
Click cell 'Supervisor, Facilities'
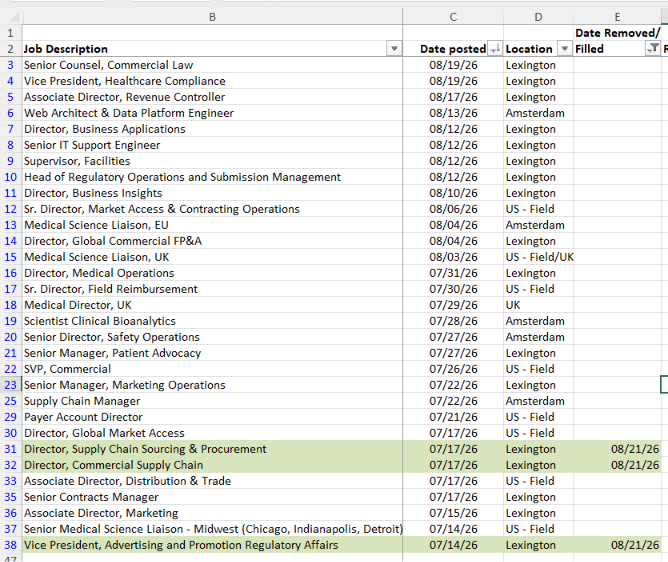(x=212, y=161)
